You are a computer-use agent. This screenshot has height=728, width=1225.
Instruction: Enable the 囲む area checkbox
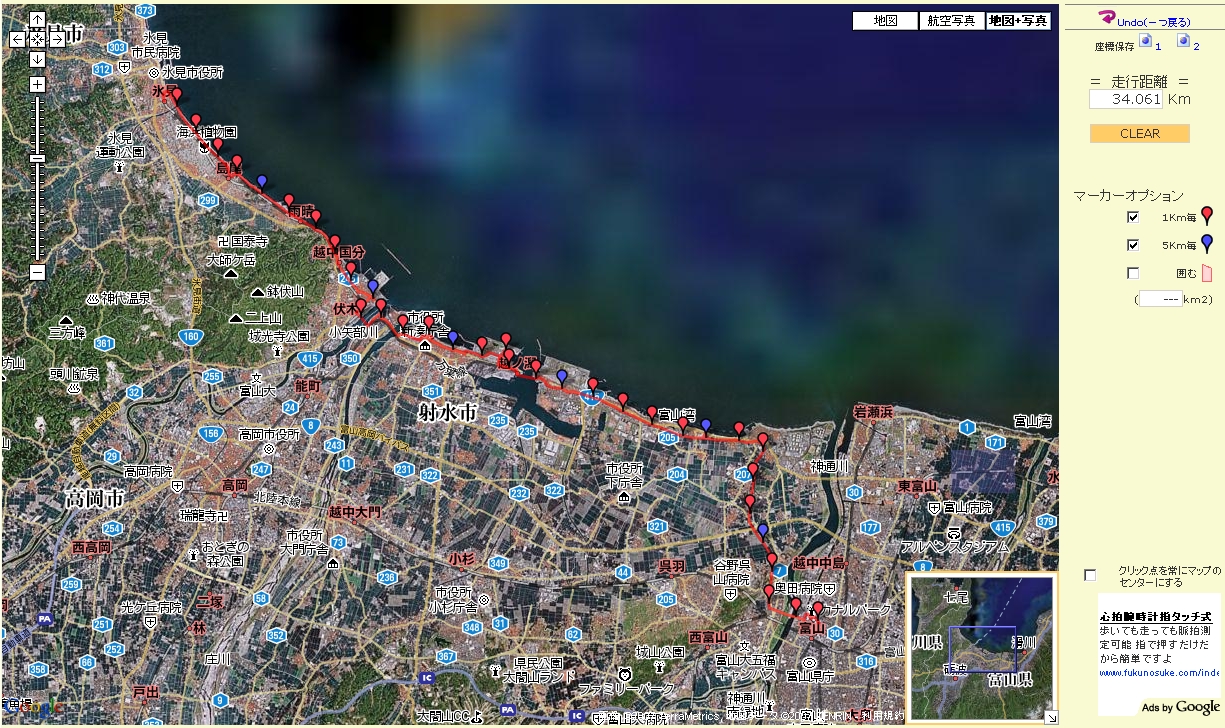[x=1133, y=273]
